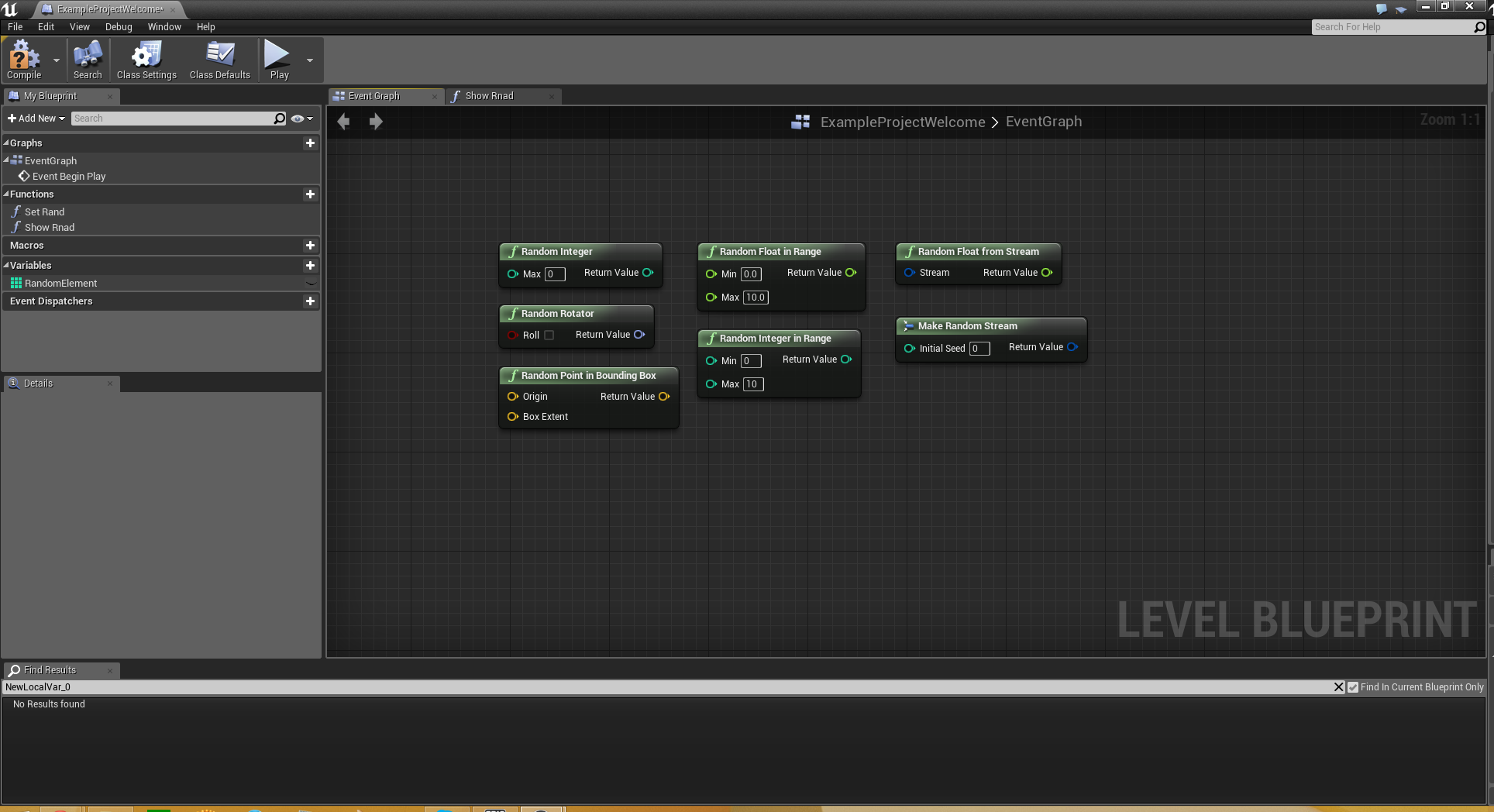Click Max value field on Random Integer
This screenshot has width=1494, height=812.
pyautogui.click(x=555, y=274)
